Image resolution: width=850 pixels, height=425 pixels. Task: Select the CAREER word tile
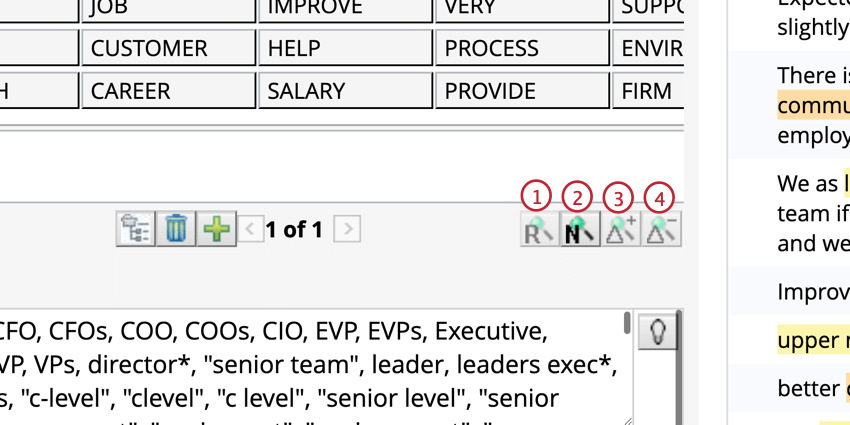coord(168,91)
